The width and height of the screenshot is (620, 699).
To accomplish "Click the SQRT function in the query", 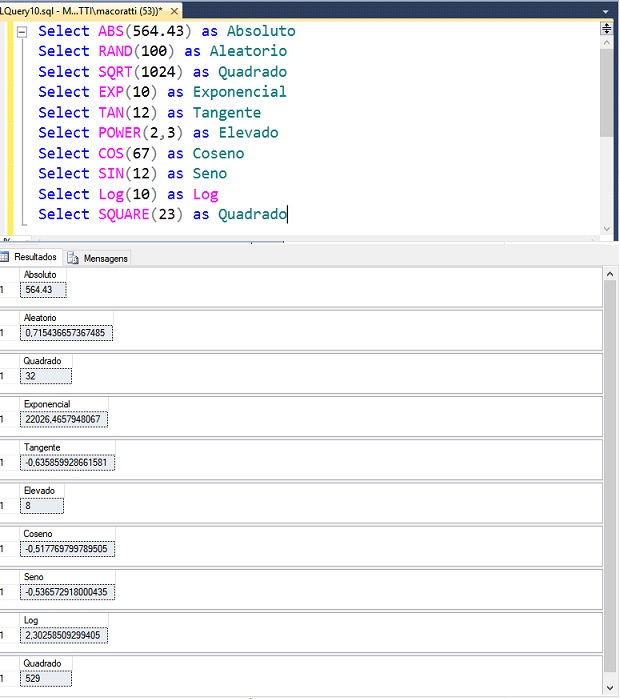I will click(x=115, y=72).
